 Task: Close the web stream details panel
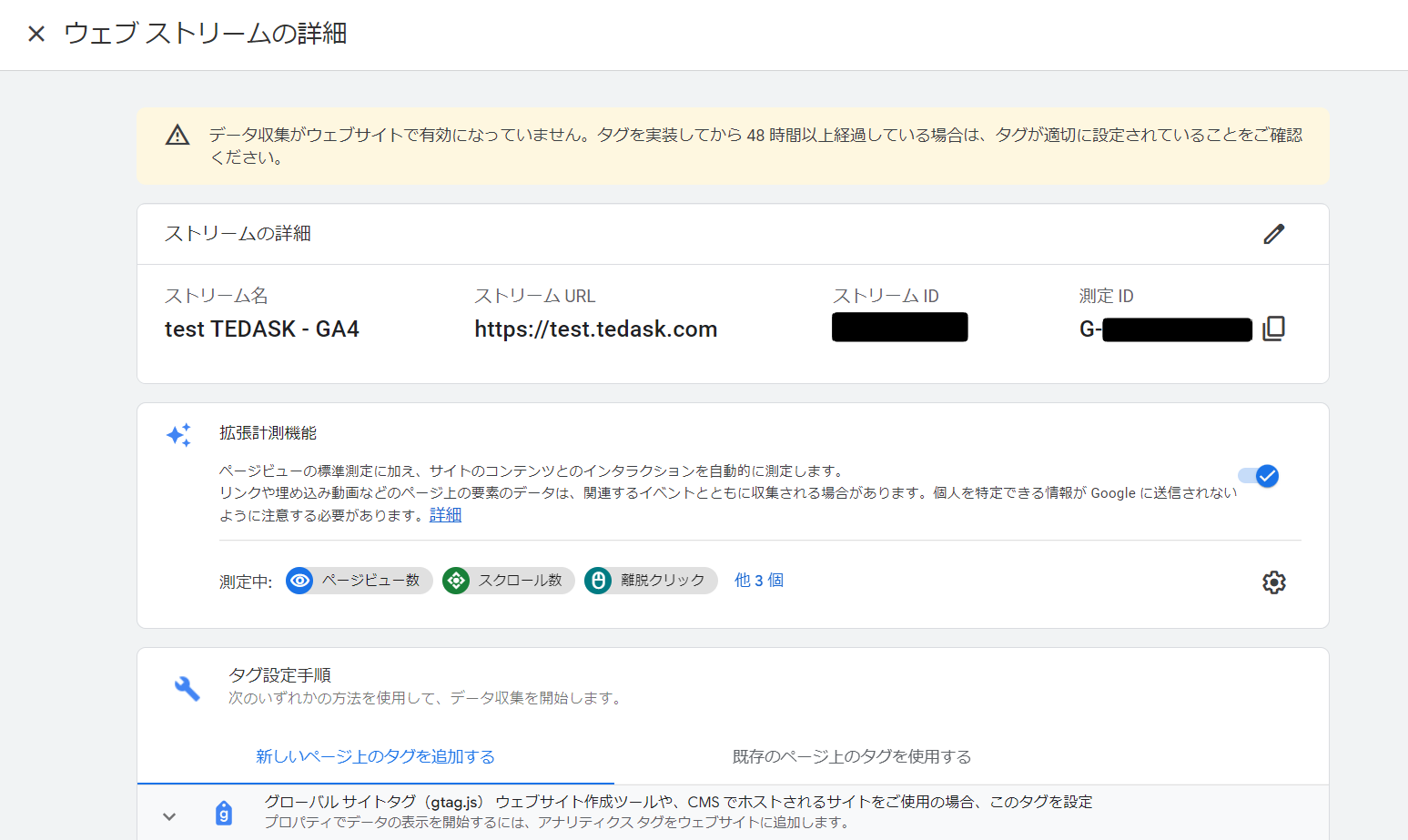[36, 34]
